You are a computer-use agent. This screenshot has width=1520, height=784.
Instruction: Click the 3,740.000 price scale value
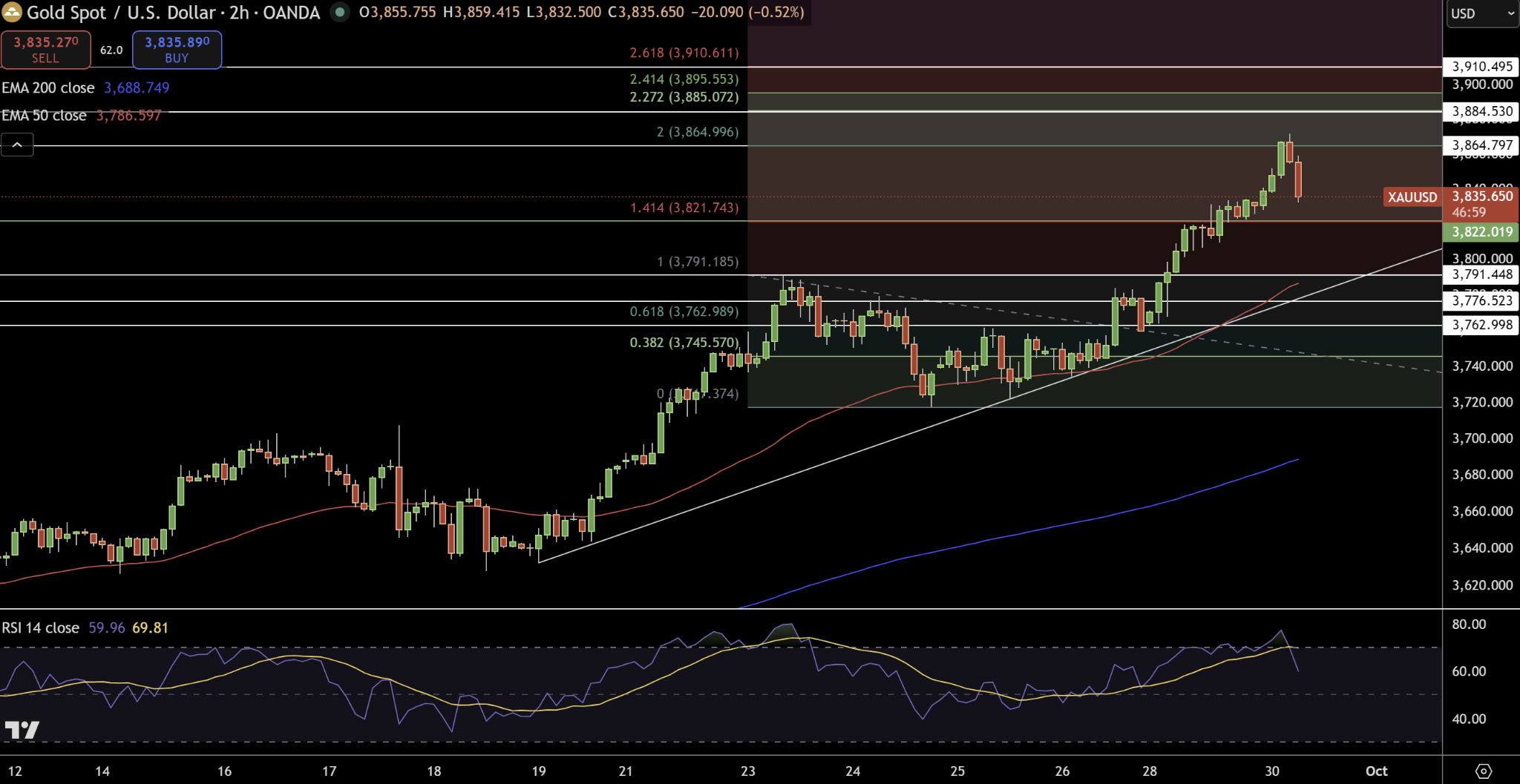(x=1482, y=366)
